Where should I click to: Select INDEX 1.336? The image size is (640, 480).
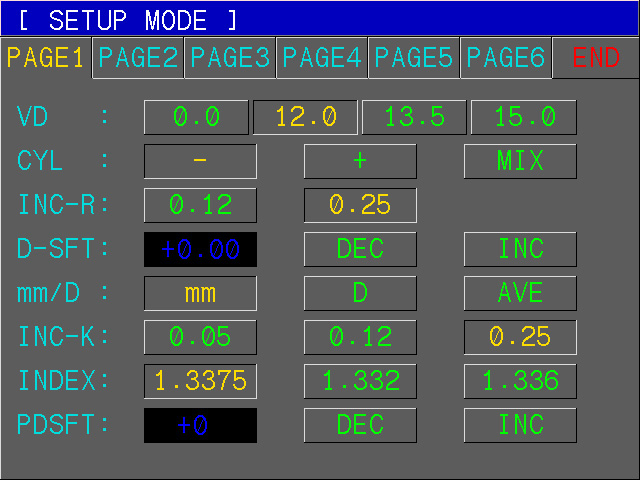tap(520, 382)
